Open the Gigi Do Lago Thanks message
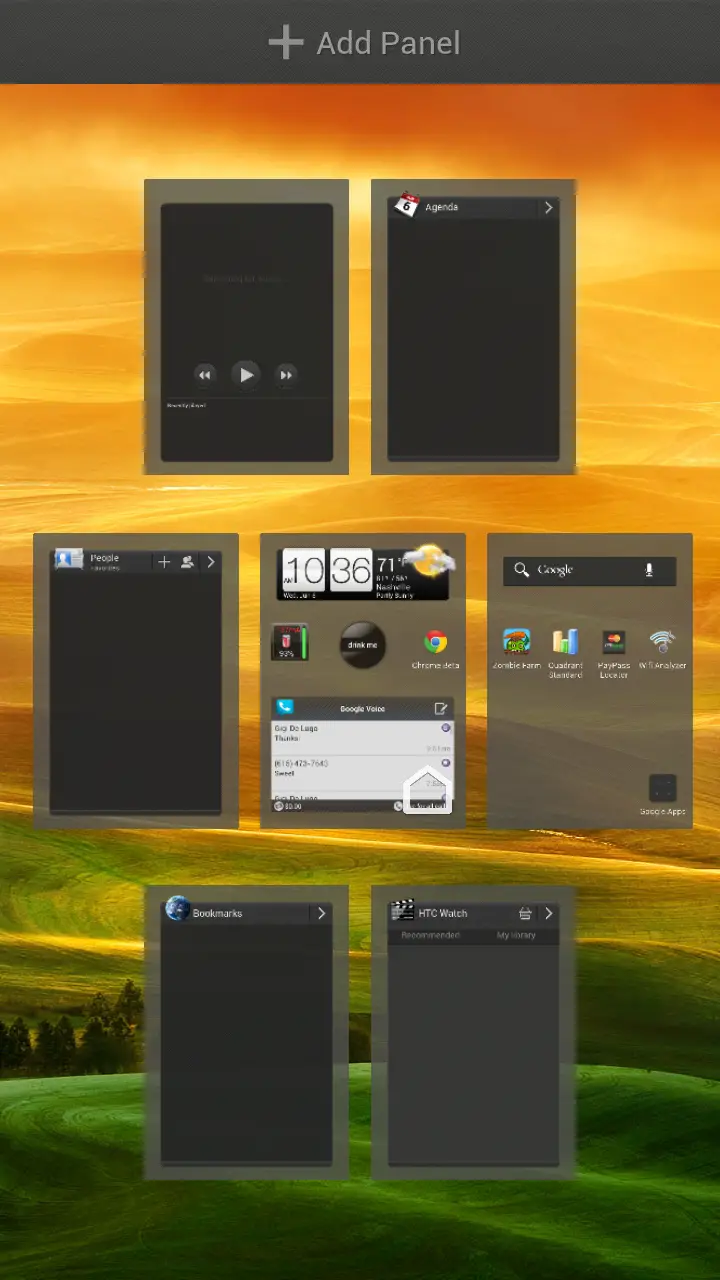720x1280 pixels. click(362, 738)
